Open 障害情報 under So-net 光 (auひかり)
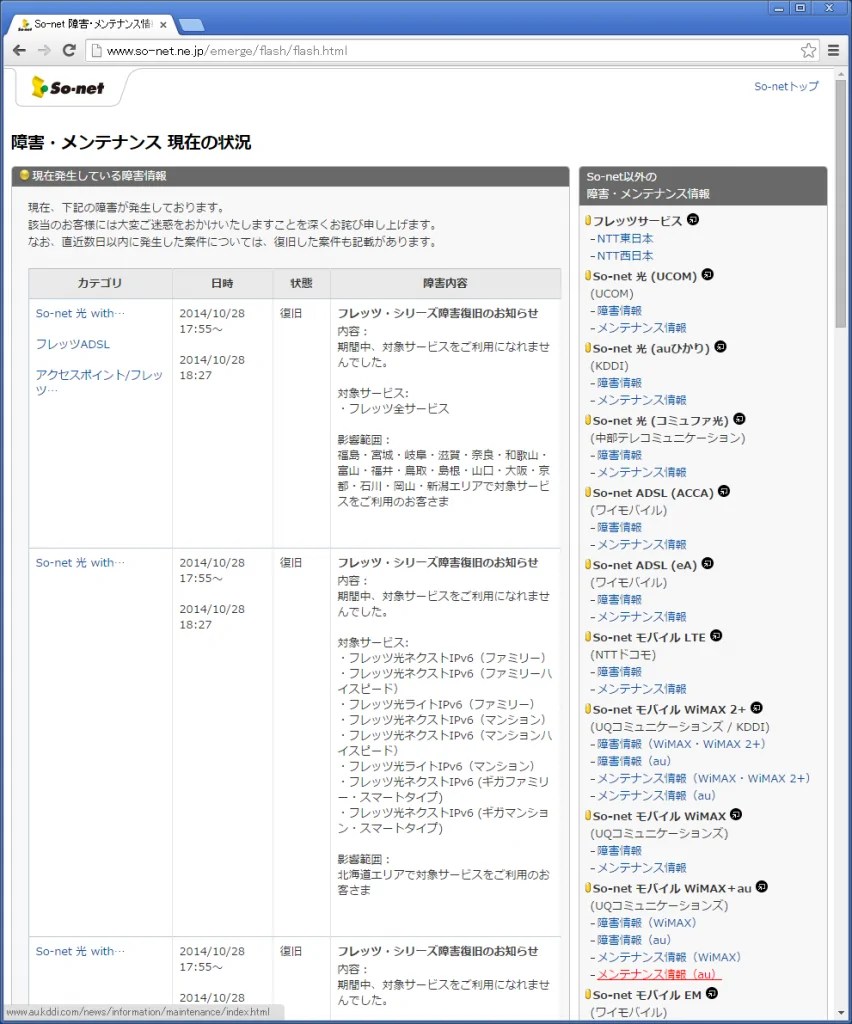Viewport: 852px width, 1024px height. [620, 383]
